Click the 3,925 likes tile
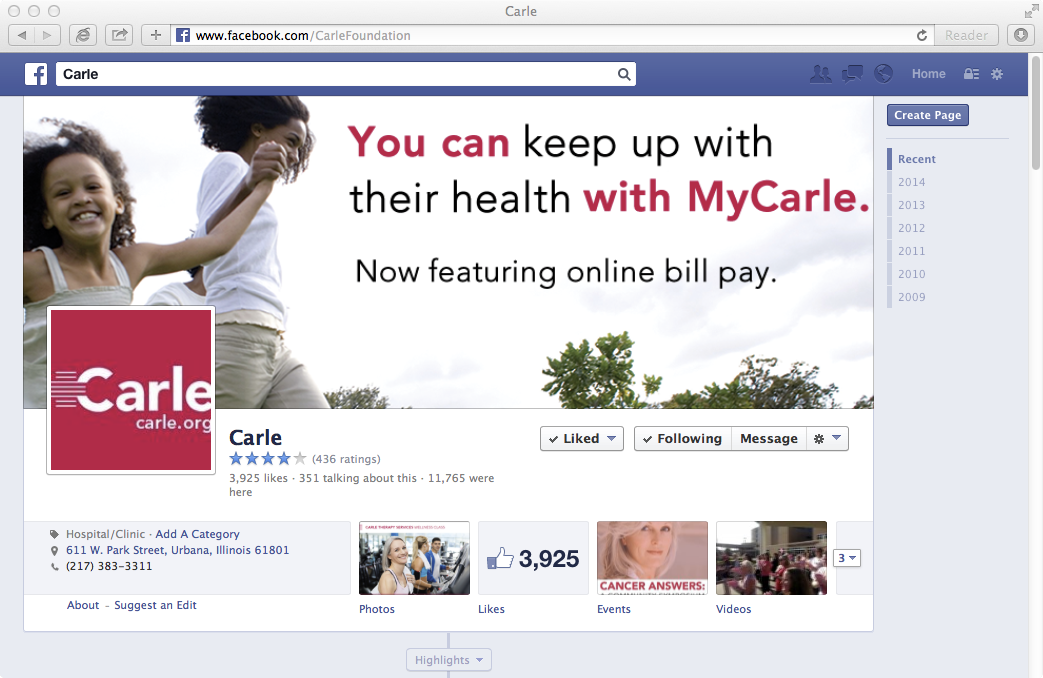This screenshot has width=1043, height=678. [x=533, y=558]
